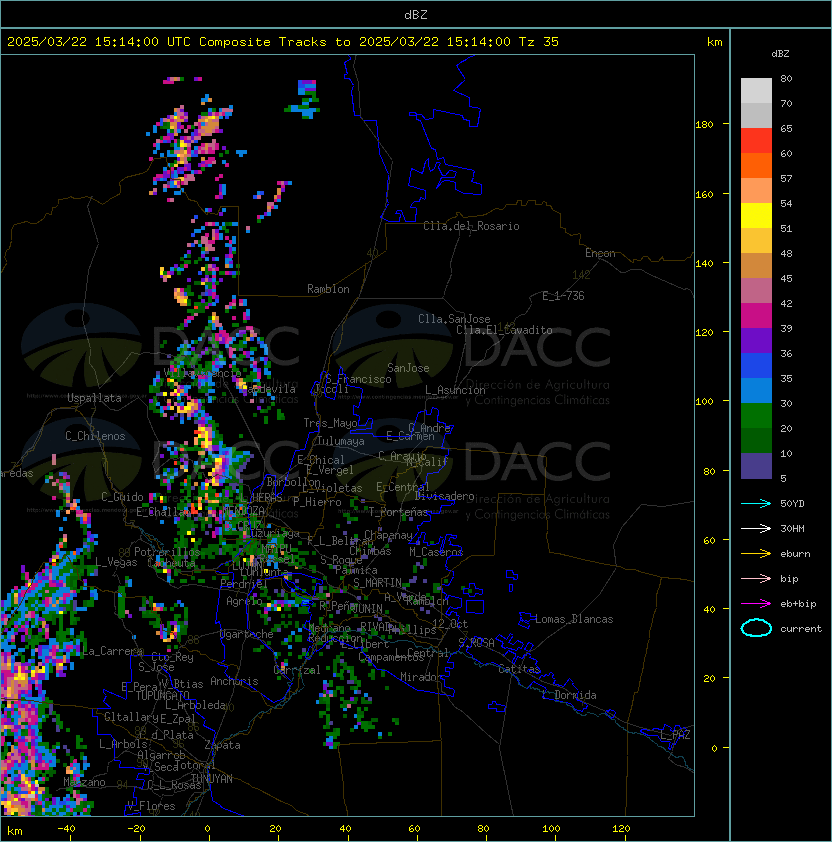Click the 'Ugarteche' map label
Viewport: 832px width, 842px height.
[247, 634]
